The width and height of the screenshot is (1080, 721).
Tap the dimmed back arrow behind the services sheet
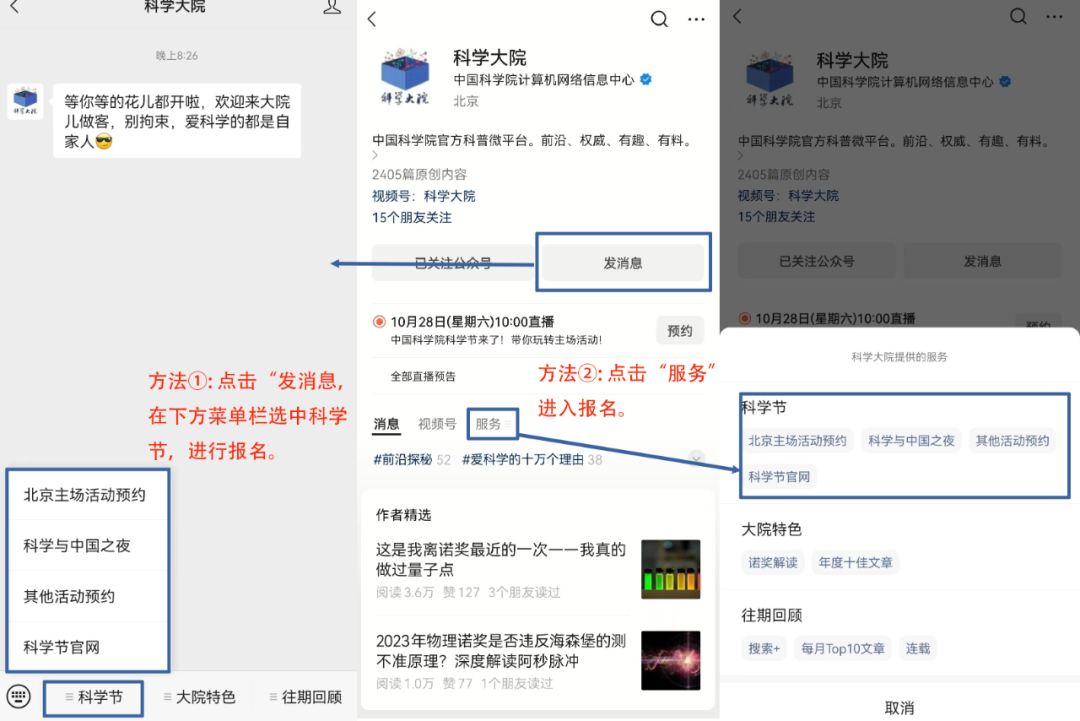(x=738, y=17)
